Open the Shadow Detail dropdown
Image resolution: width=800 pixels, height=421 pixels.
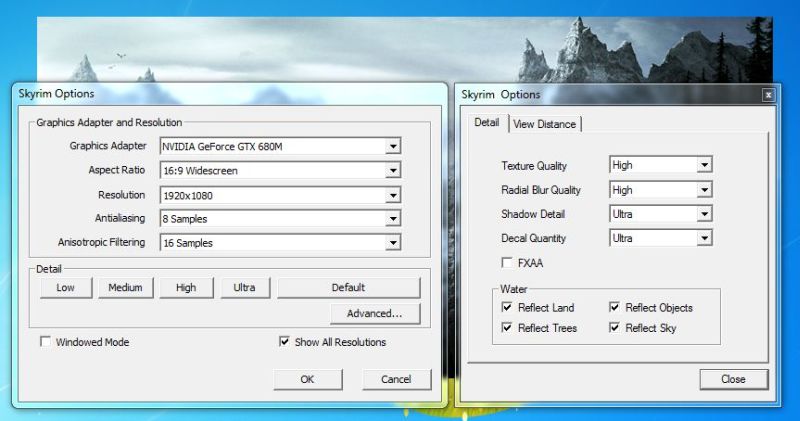click(x=704, y=214)
